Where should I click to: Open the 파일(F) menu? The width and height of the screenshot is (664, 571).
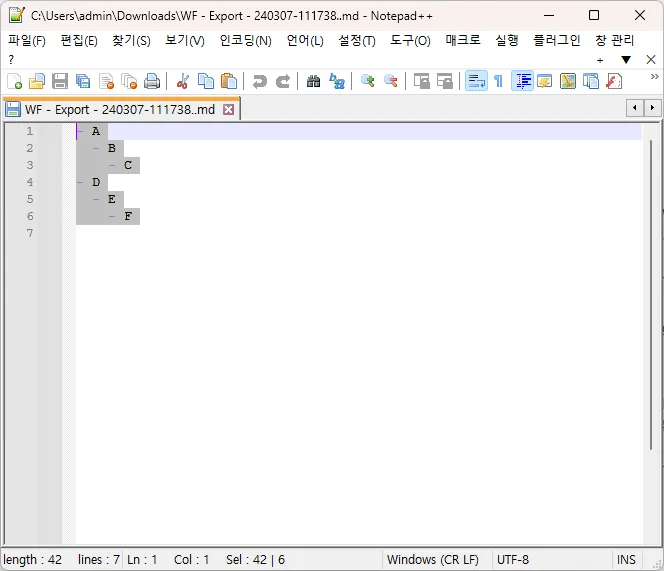[x=27, y=41]
